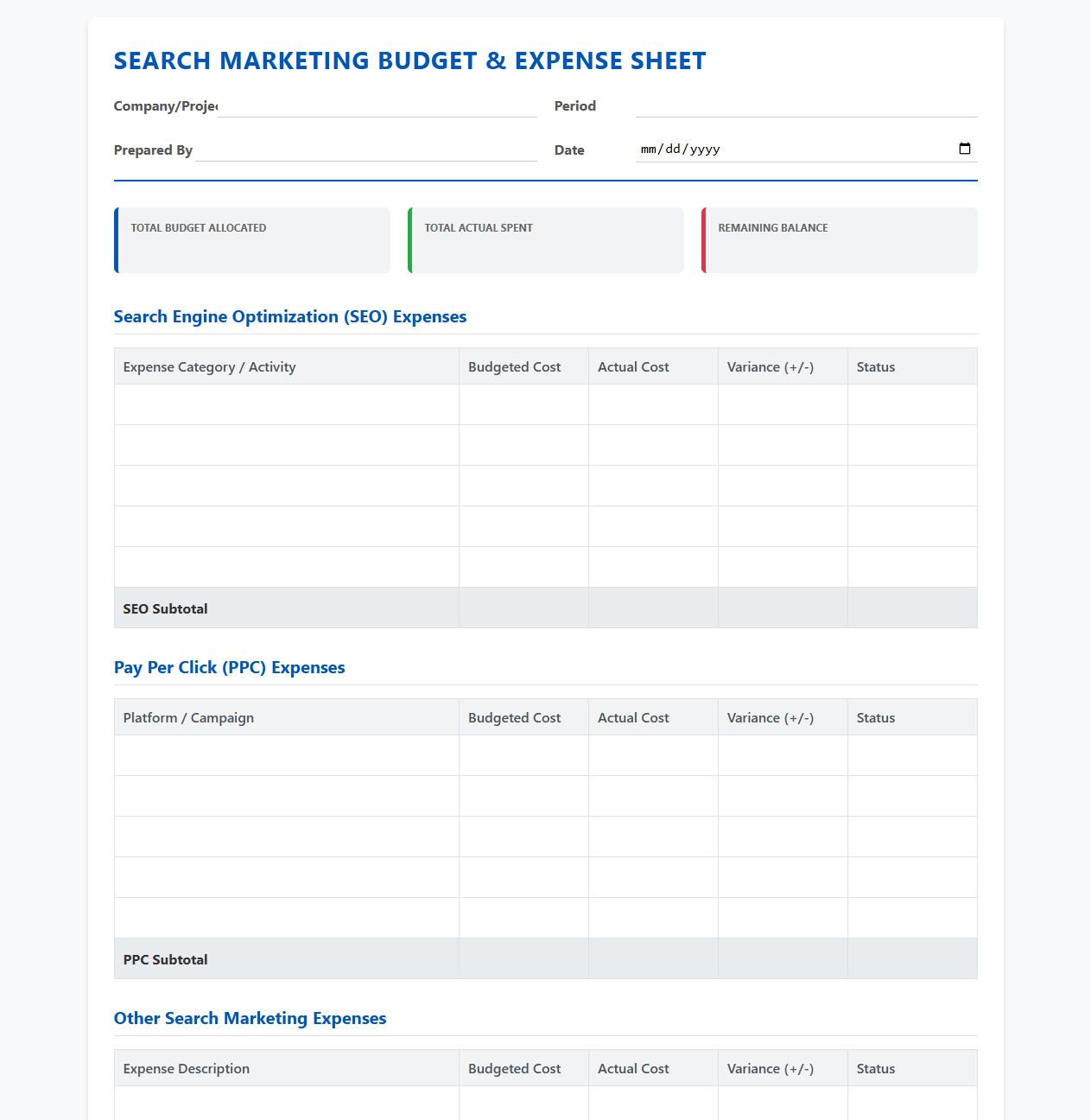Focus the Period input field

(807, 105)
